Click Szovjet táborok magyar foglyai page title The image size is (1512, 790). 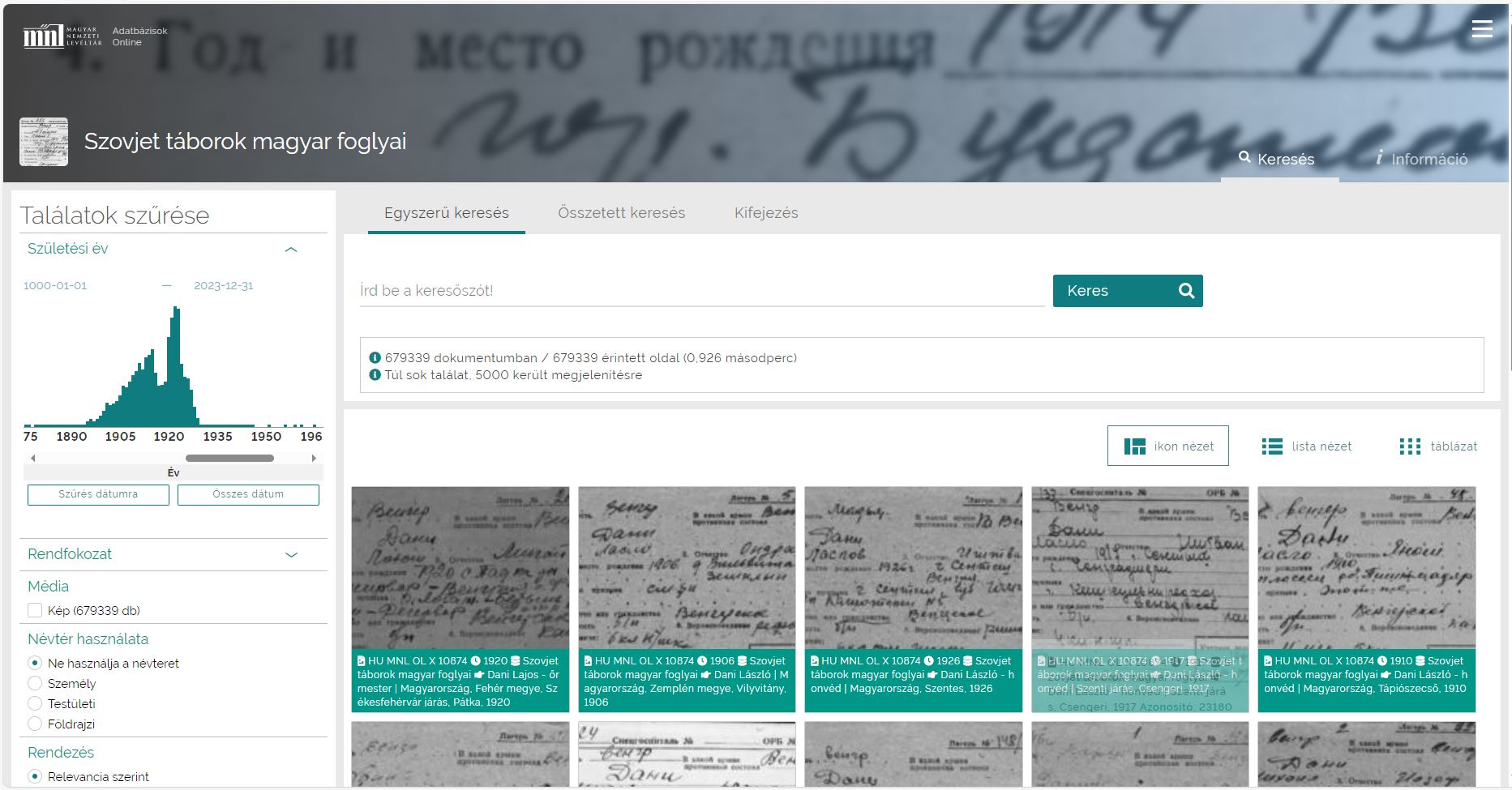[246, 141]
